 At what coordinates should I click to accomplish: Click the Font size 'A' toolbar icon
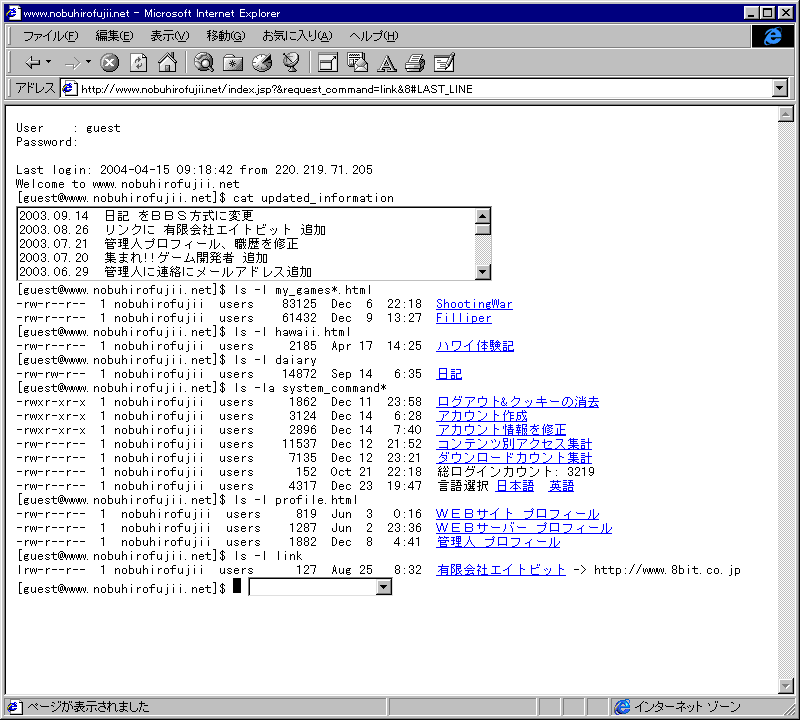[x=387, y=63]
